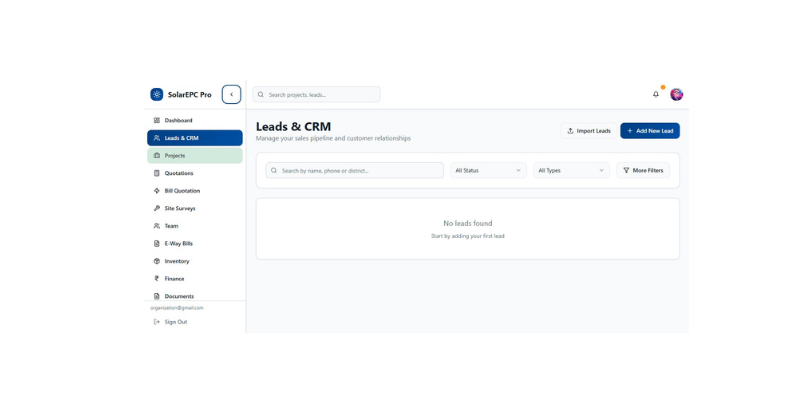
Task: Click the funnel icon in More Filters
Action: click(626, 170)
